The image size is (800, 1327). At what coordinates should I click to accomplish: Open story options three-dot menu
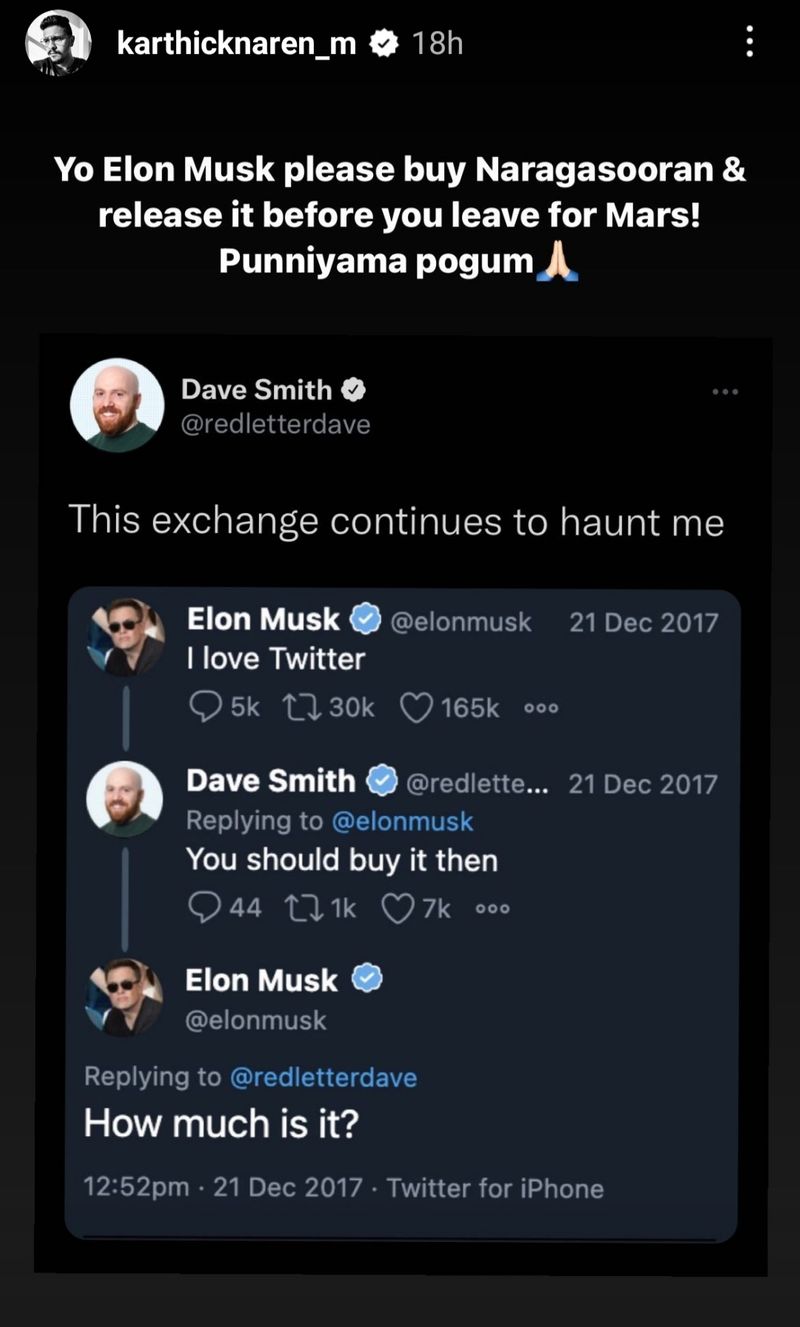point(749,42)
